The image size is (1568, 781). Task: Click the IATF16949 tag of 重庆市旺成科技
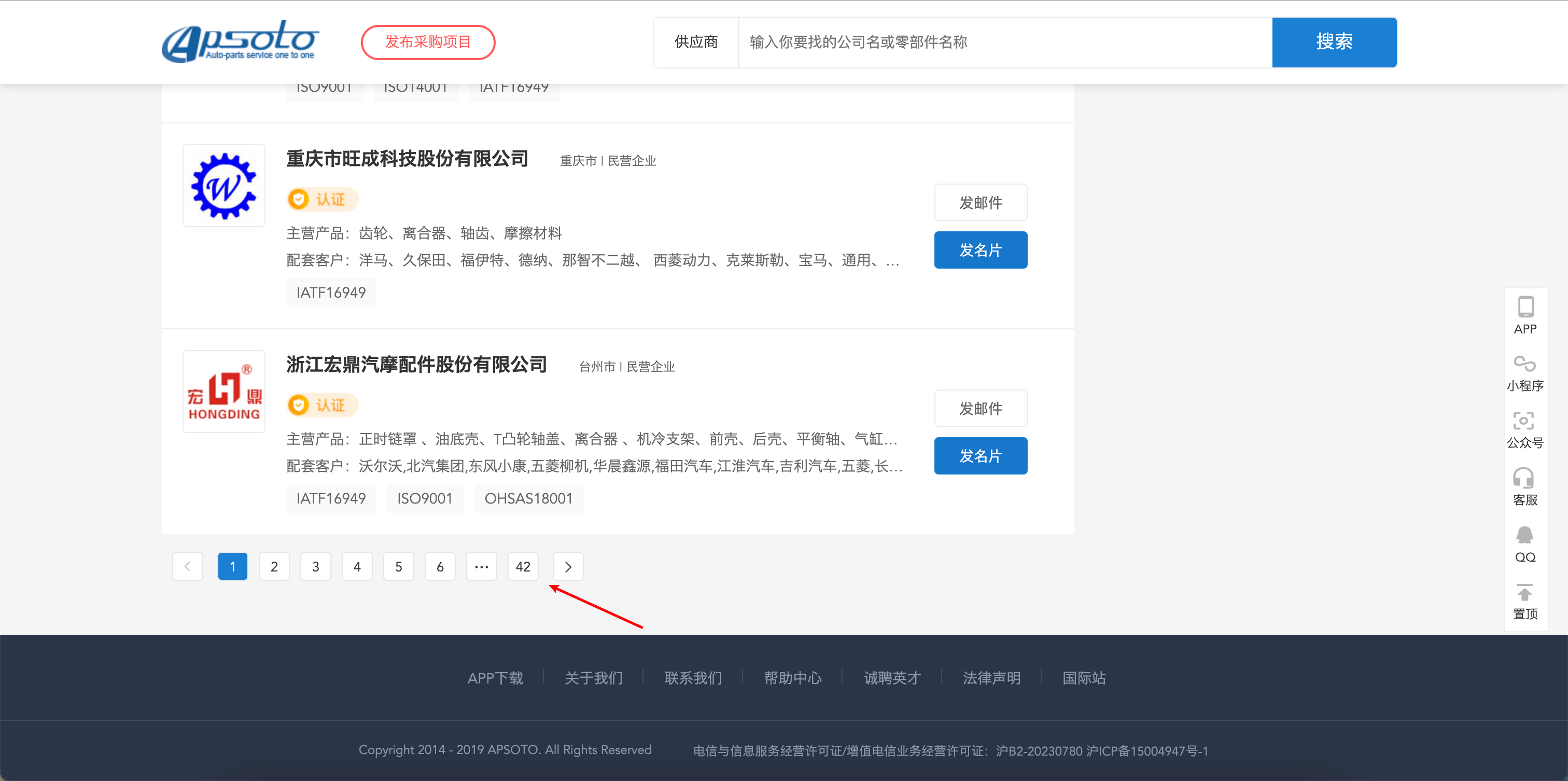click(331, 293)
